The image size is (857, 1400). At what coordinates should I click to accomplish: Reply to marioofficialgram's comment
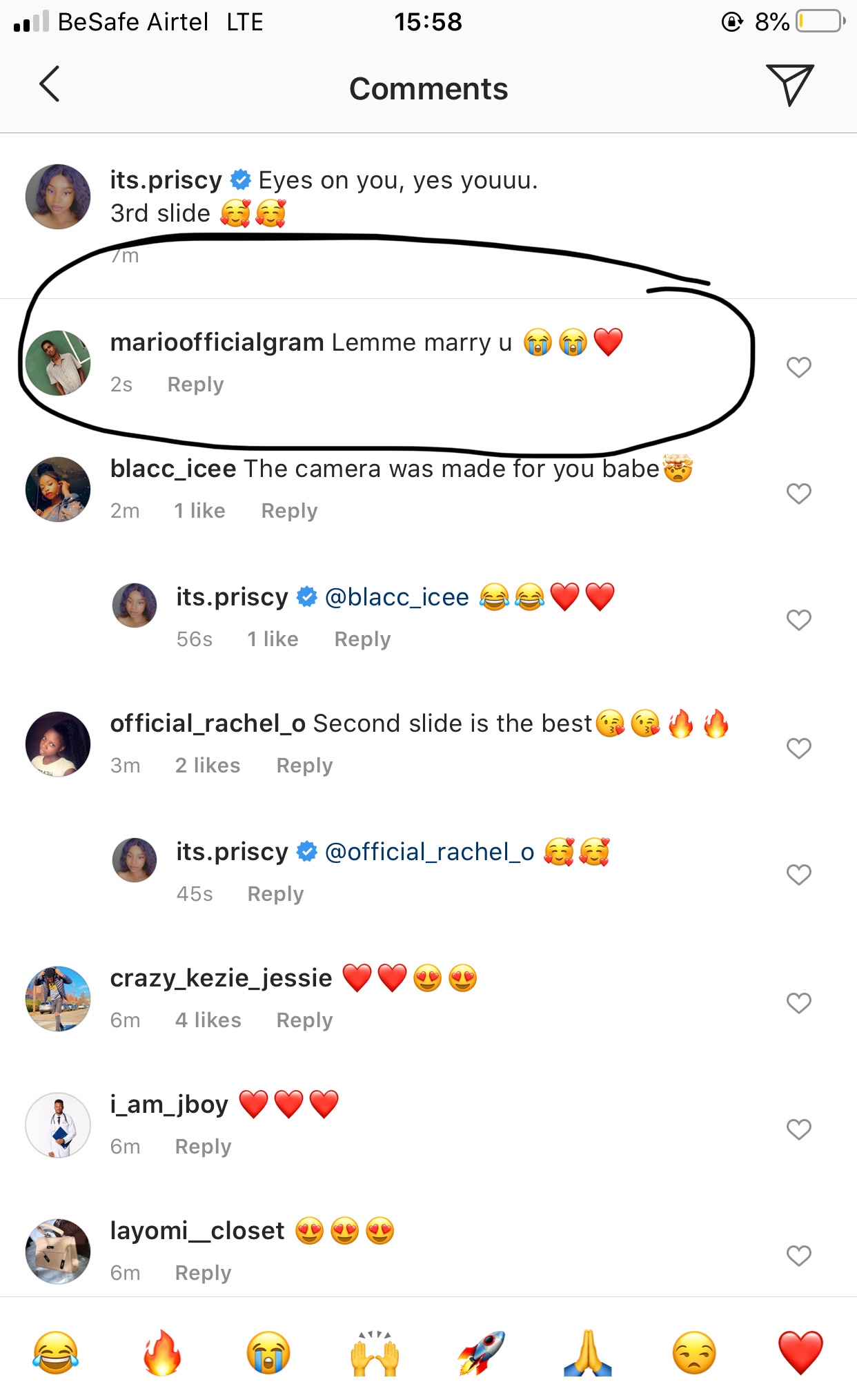click(195, 385)
